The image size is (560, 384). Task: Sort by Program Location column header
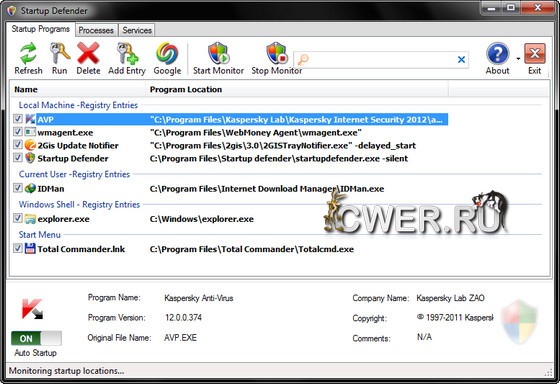(x=297, y=89)
